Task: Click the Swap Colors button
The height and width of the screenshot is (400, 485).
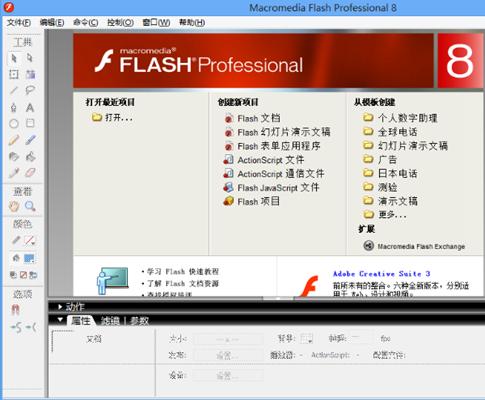Action: pyautogui.click(x=33, y=275)
